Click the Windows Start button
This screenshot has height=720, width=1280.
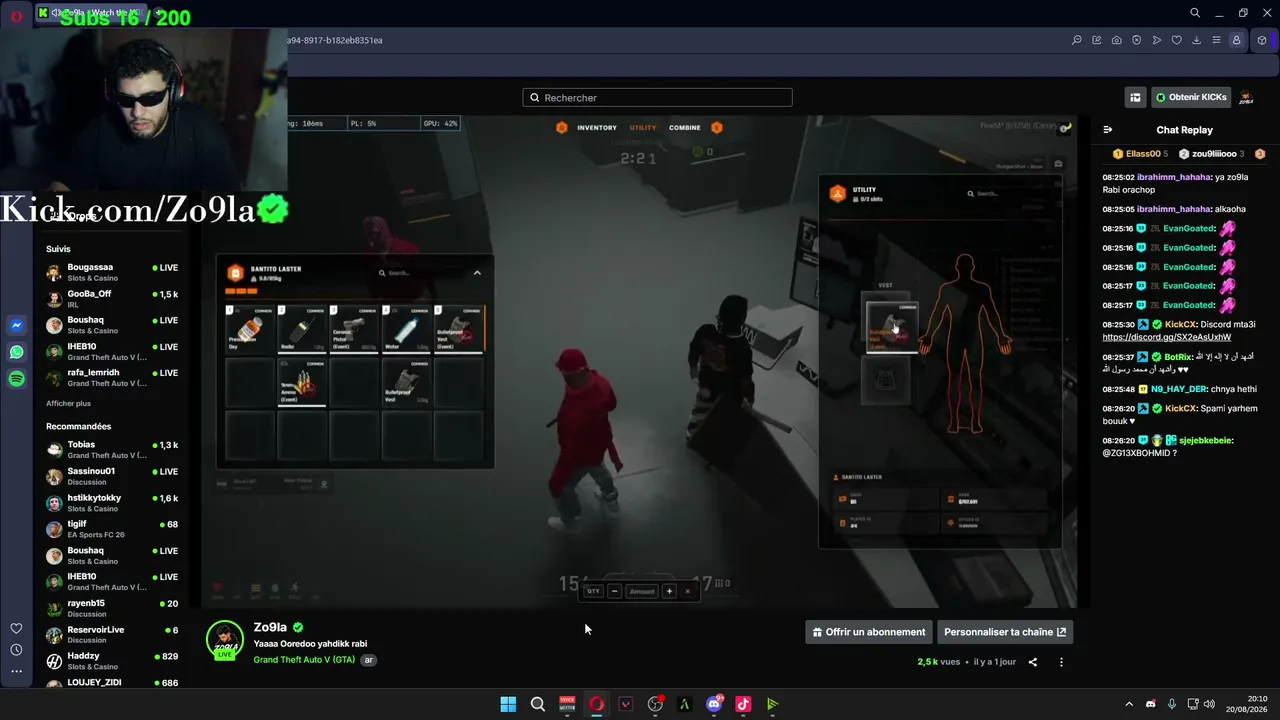pyautogui.click(x=508, y=704)
